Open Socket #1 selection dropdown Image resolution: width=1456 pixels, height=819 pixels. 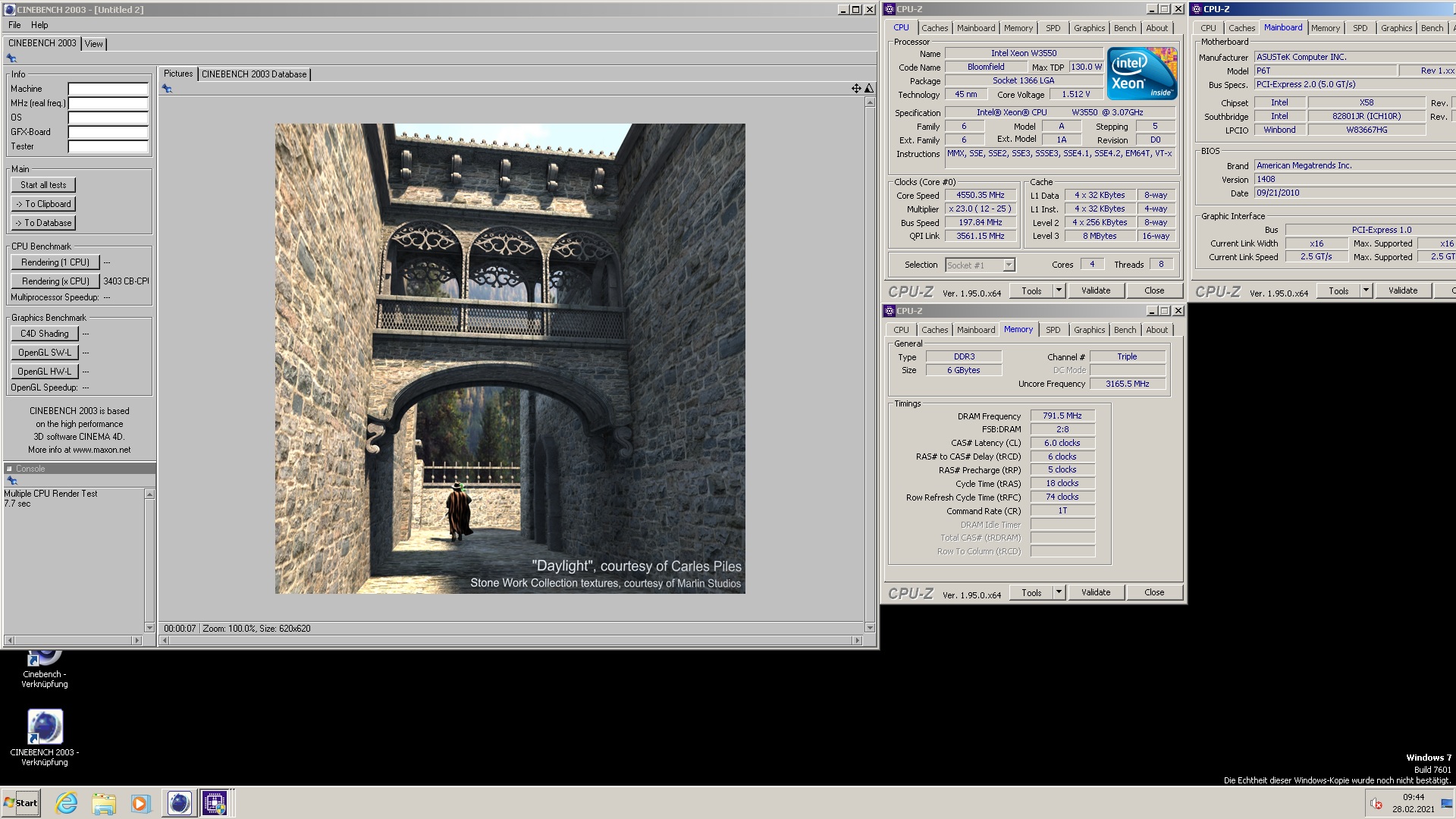click(x=1009, y=265)
